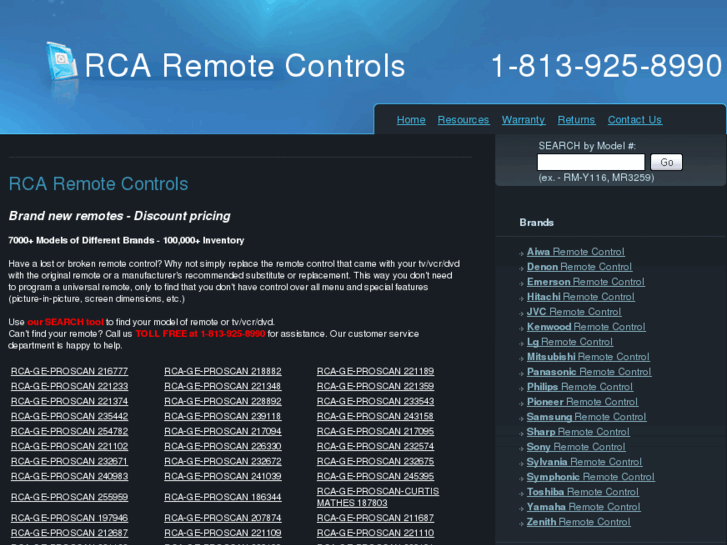Open JVC Remote Control brand link

[x=574, y=312]
